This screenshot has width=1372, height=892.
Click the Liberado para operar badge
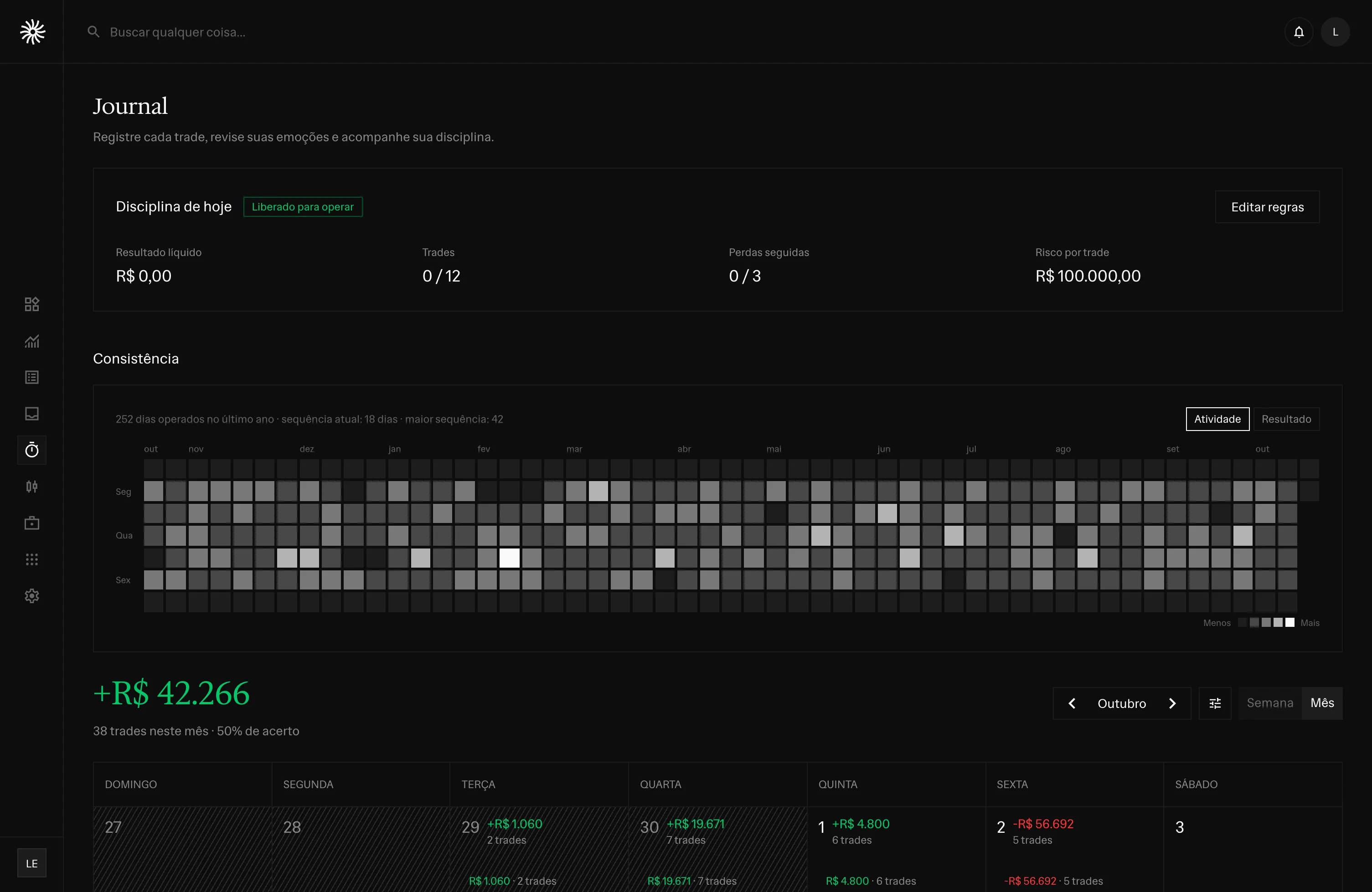303,207
